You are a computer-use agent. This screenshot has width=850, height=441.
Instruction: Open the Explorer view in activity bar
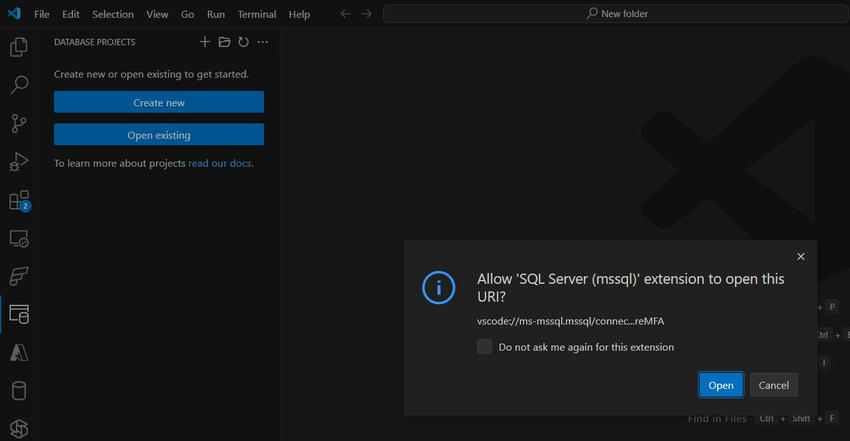click(19, 47)
